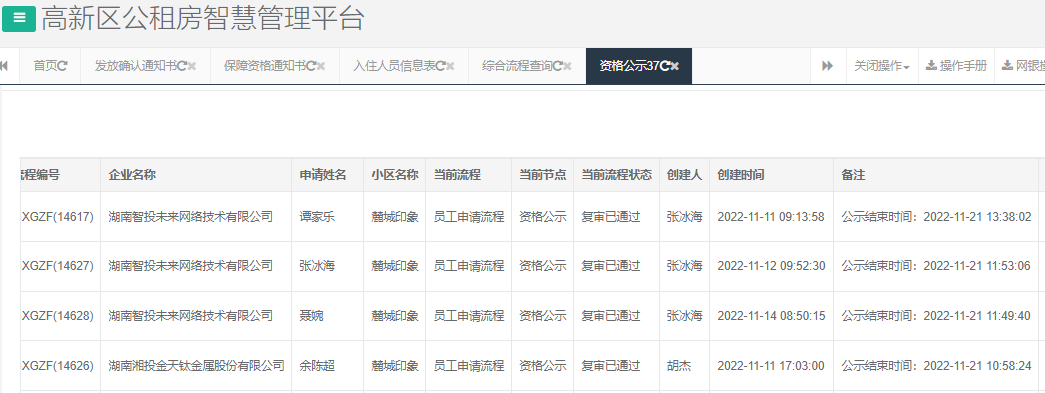Switch to the 入住人员信息表 tab
The height and width of the screenshot is (393, 1045).
point(394,66)
